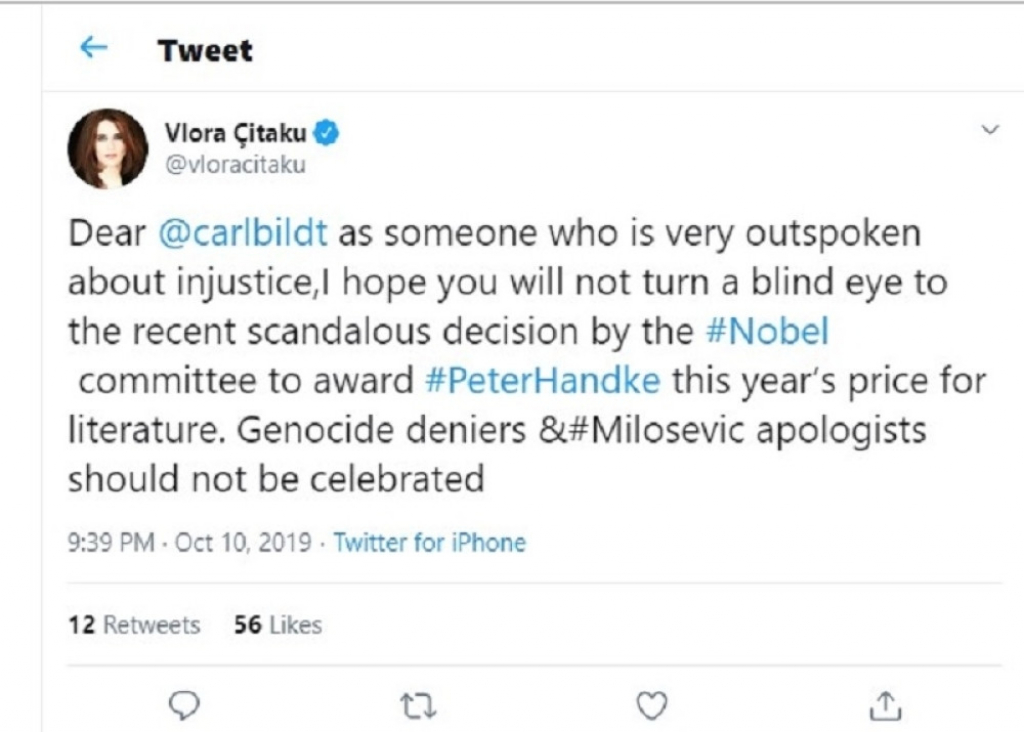Select the Tweet header title

pyautogui.click(x=206, y=50)
